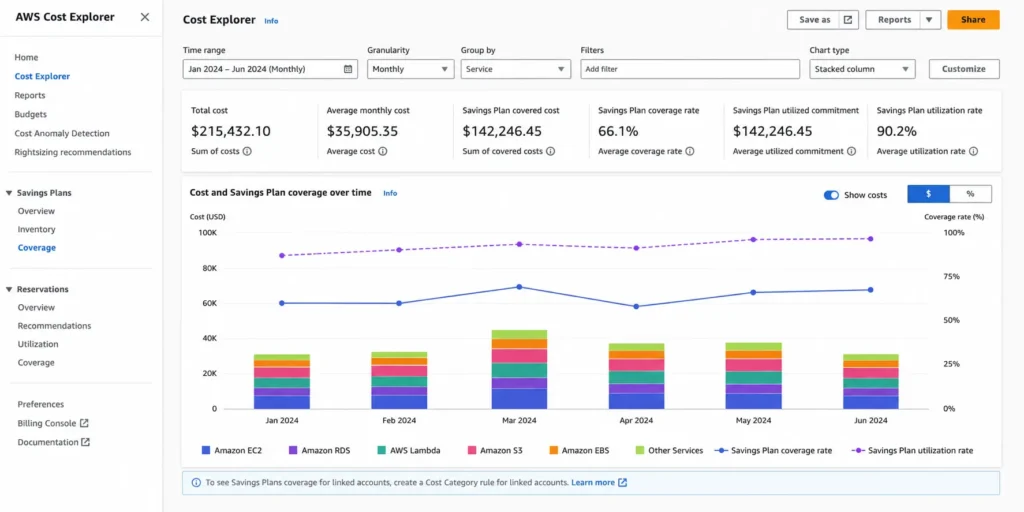Click the Amazon RDS legend swatch

click(293, 450)
